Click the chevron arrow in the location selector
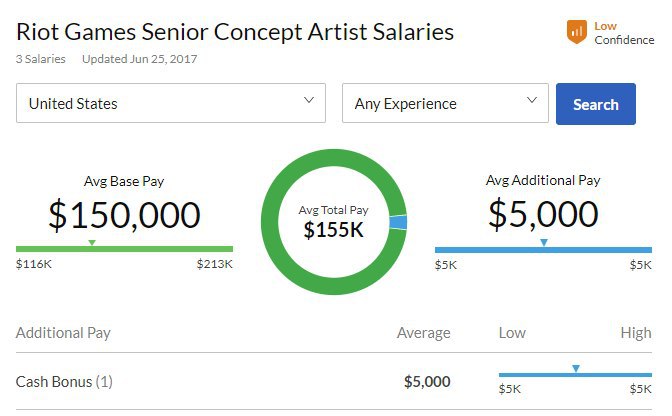 [309, 100]
